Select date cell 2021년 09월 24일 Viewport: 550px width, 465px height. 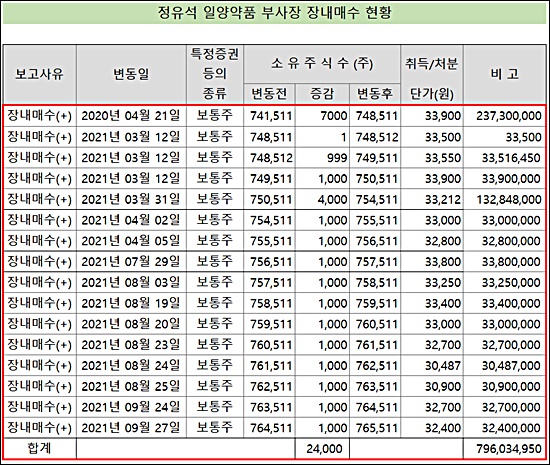coord(131,407)
